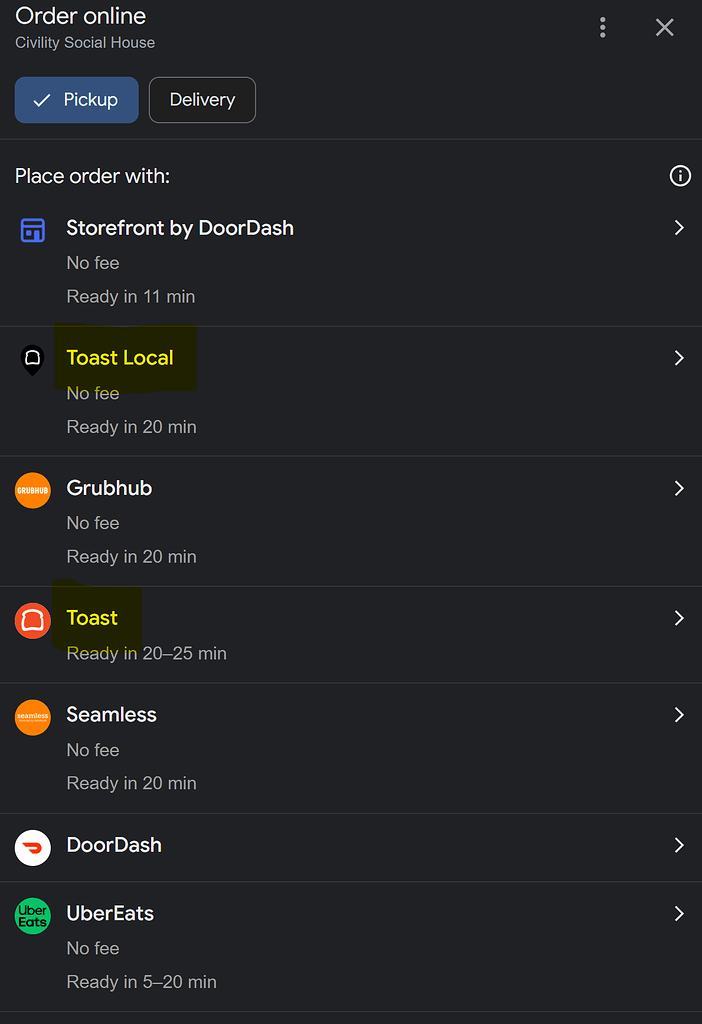The height and width of the screenshot is (1024, 702).
Task: Open the Toast Local row chevron
Action: [679, 358]
